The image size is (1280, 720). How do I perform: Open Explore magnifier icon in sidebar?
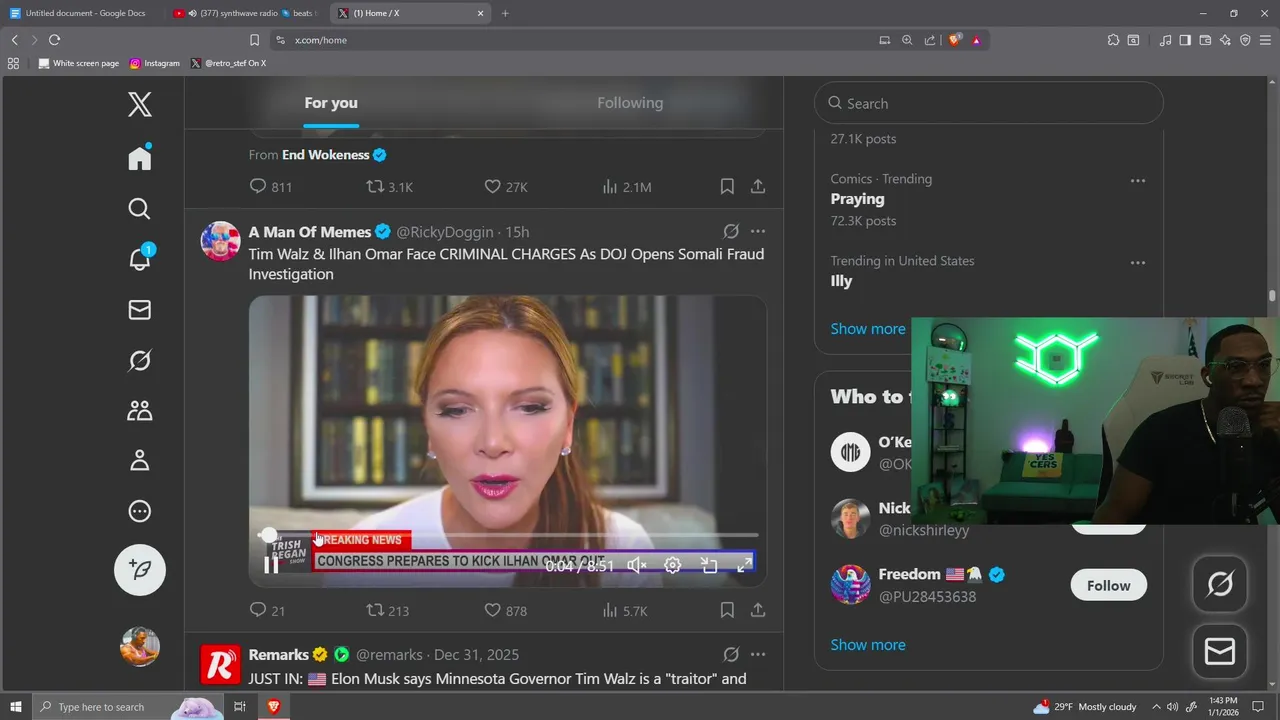tap(140, 208)
